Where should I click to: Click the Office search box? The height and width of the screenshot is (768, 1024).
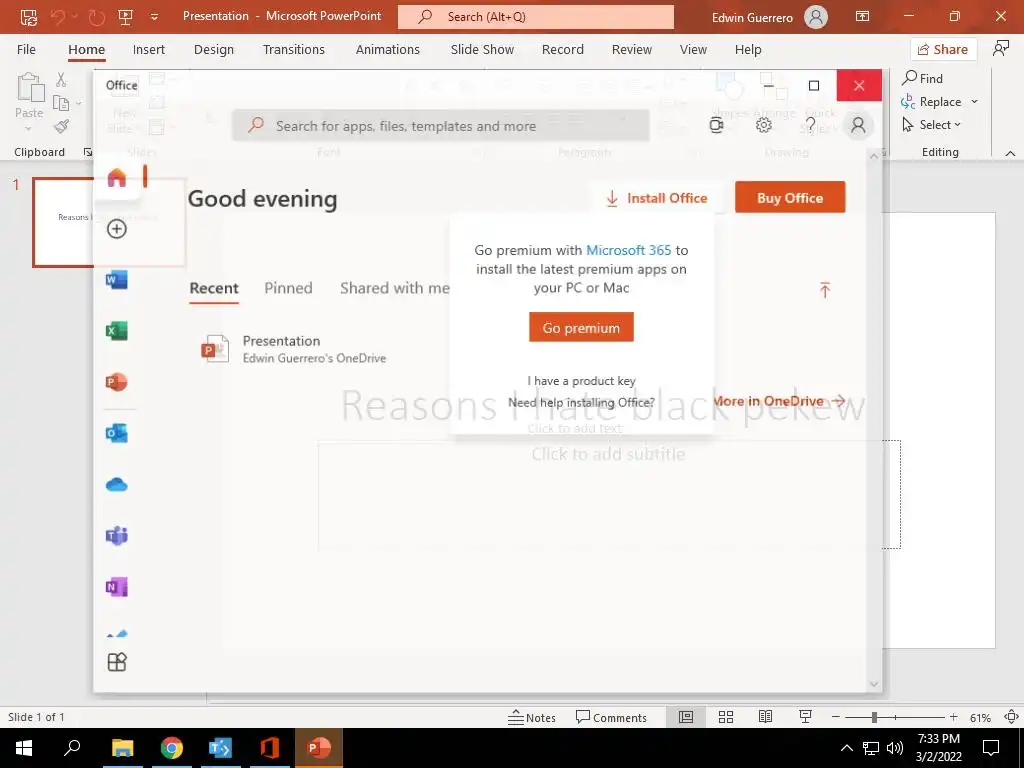click(x=441, y=125)
